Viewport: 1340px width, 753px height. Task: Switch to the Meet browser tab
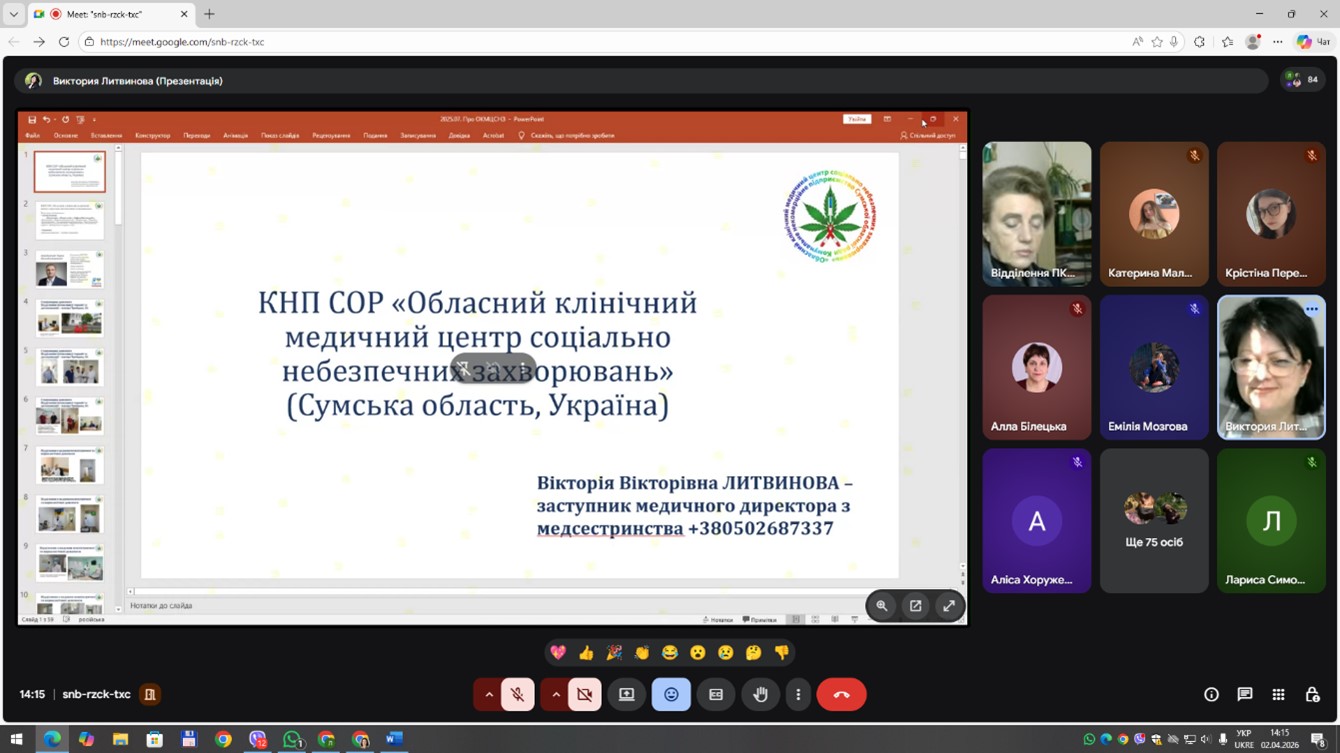109,14
